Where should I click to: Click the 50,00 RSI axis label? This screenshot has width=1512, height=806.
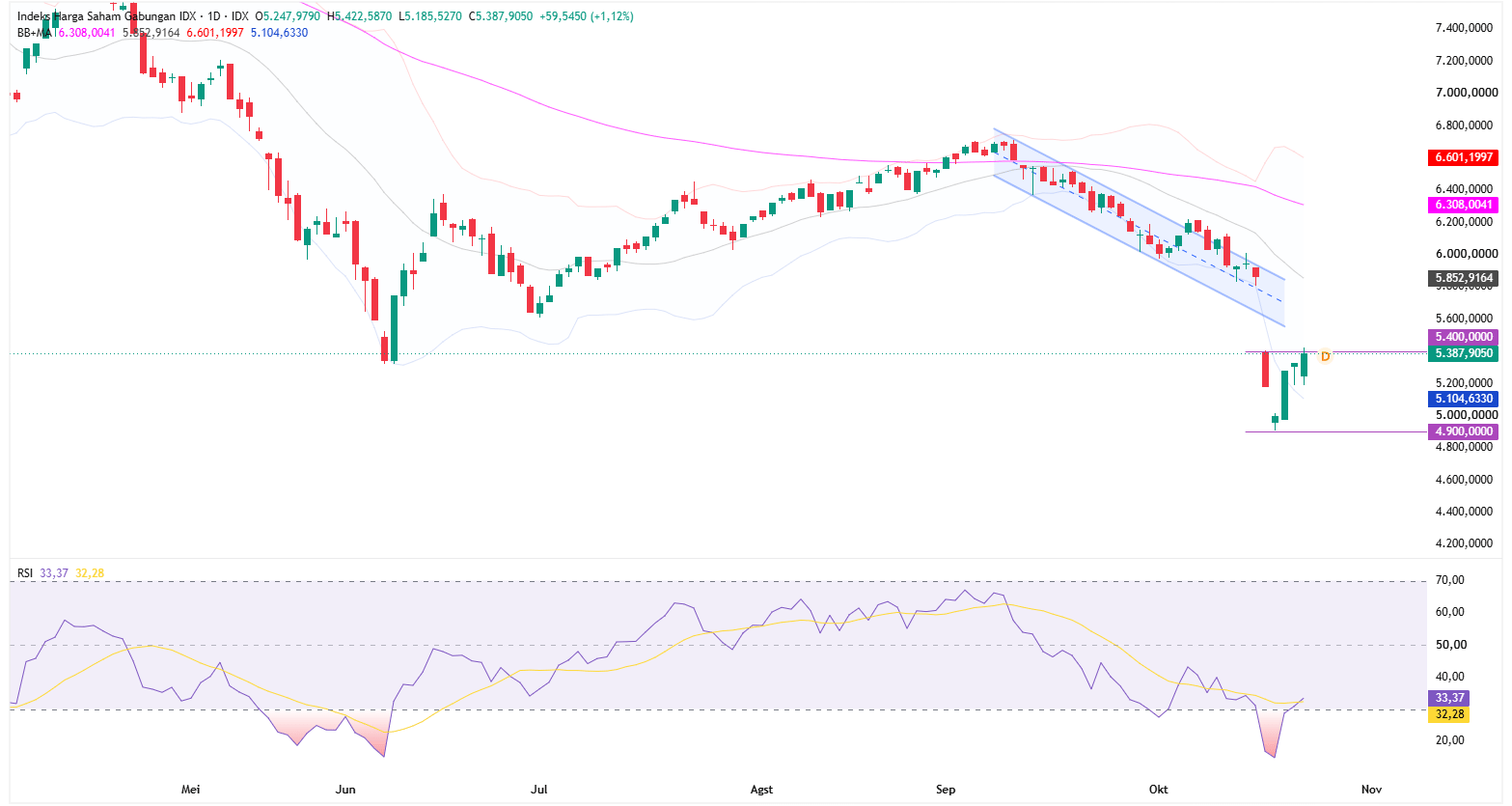pos(1450,645)
